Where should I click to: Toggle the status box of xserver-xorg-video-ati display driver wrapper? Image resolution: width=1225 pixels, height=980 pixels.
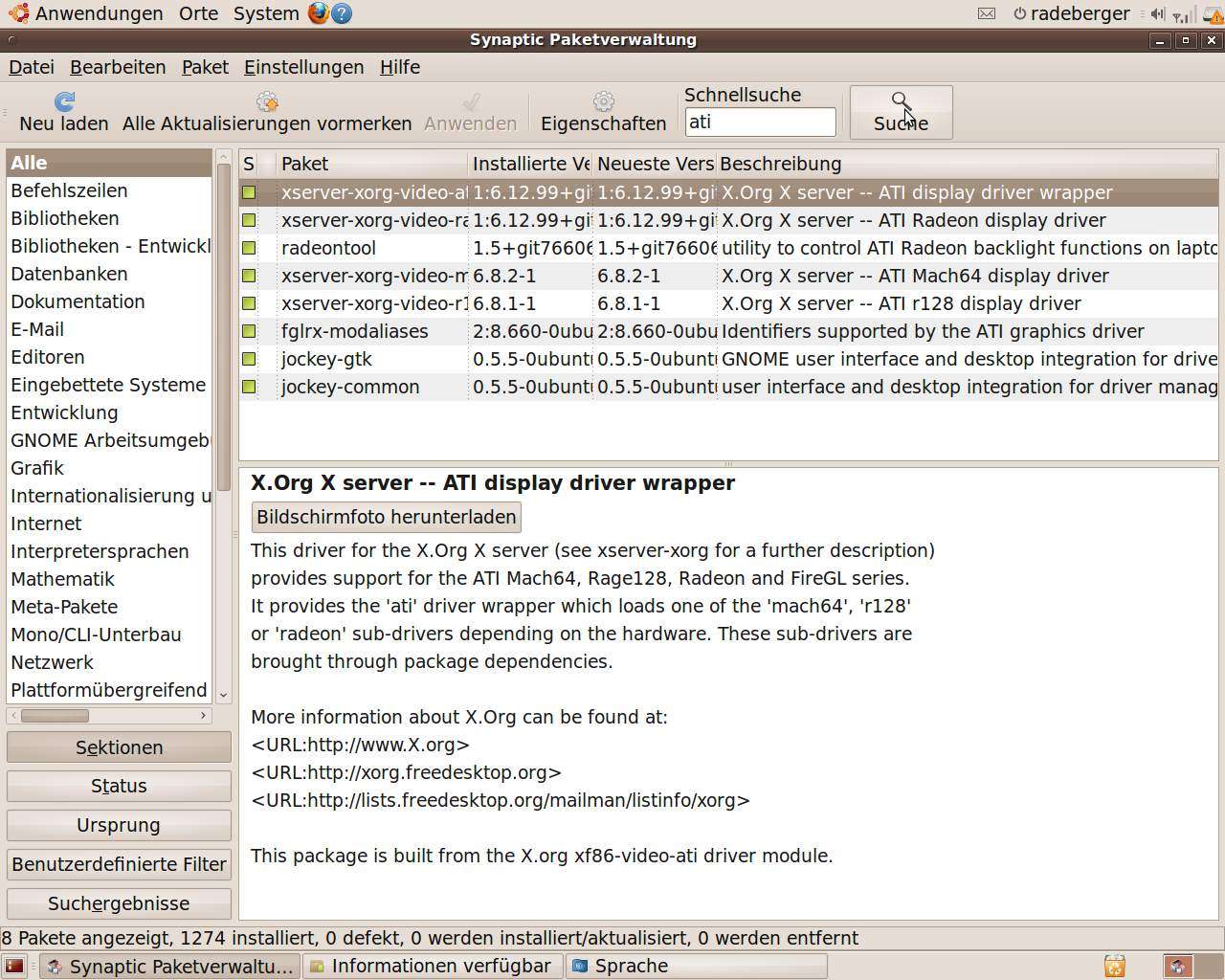pos(249,192)
